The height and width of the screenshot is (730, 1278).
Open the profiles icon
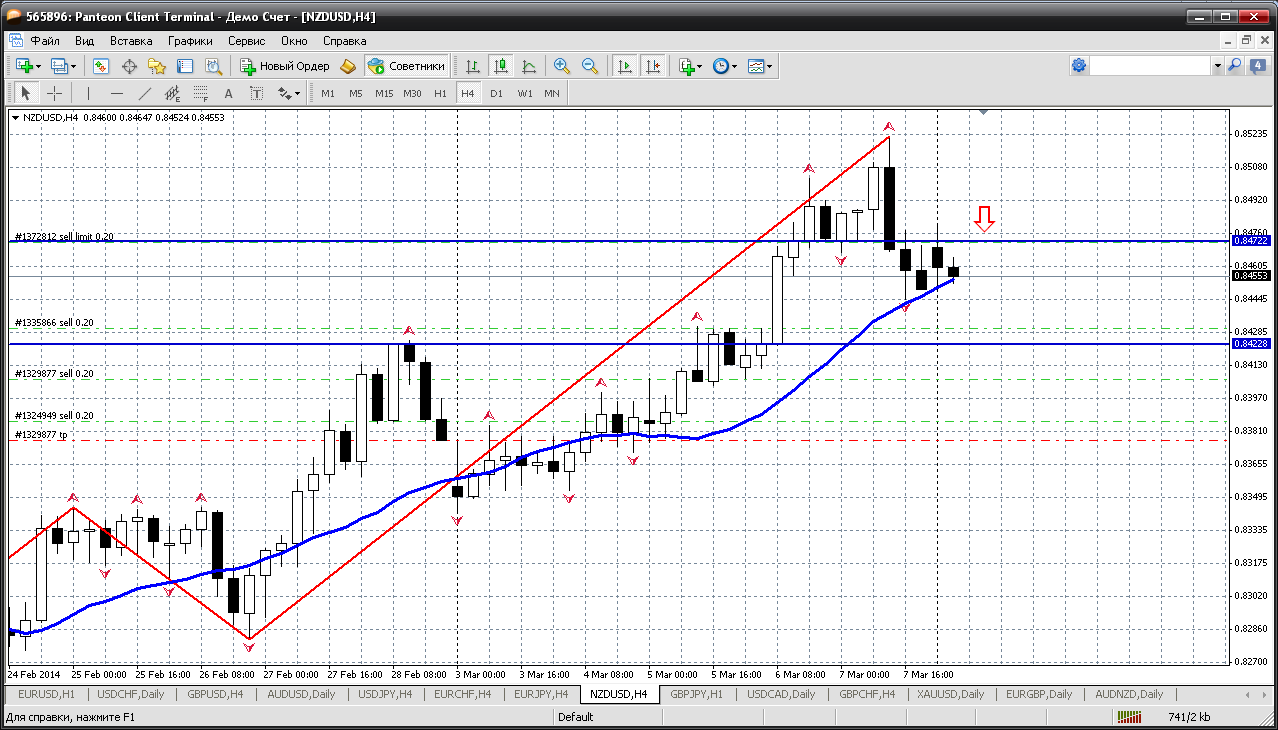59,66
